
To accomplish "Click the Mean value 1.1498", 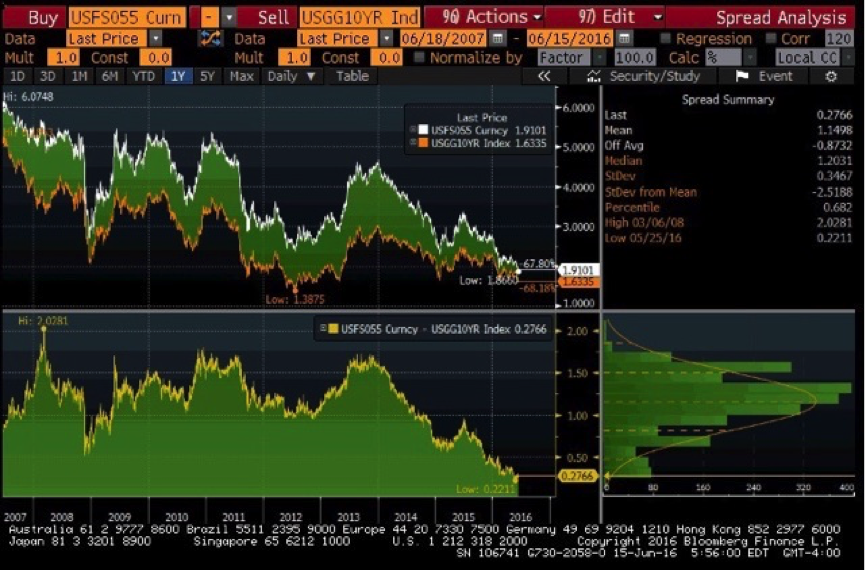I will 834,130.
